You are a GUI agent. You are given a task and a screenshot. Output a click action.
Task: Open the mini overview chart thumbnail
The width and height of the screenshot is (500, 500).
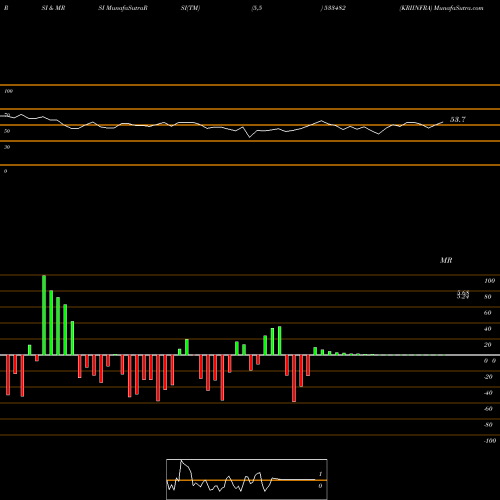pyautogui.click(x=247, y=479)
